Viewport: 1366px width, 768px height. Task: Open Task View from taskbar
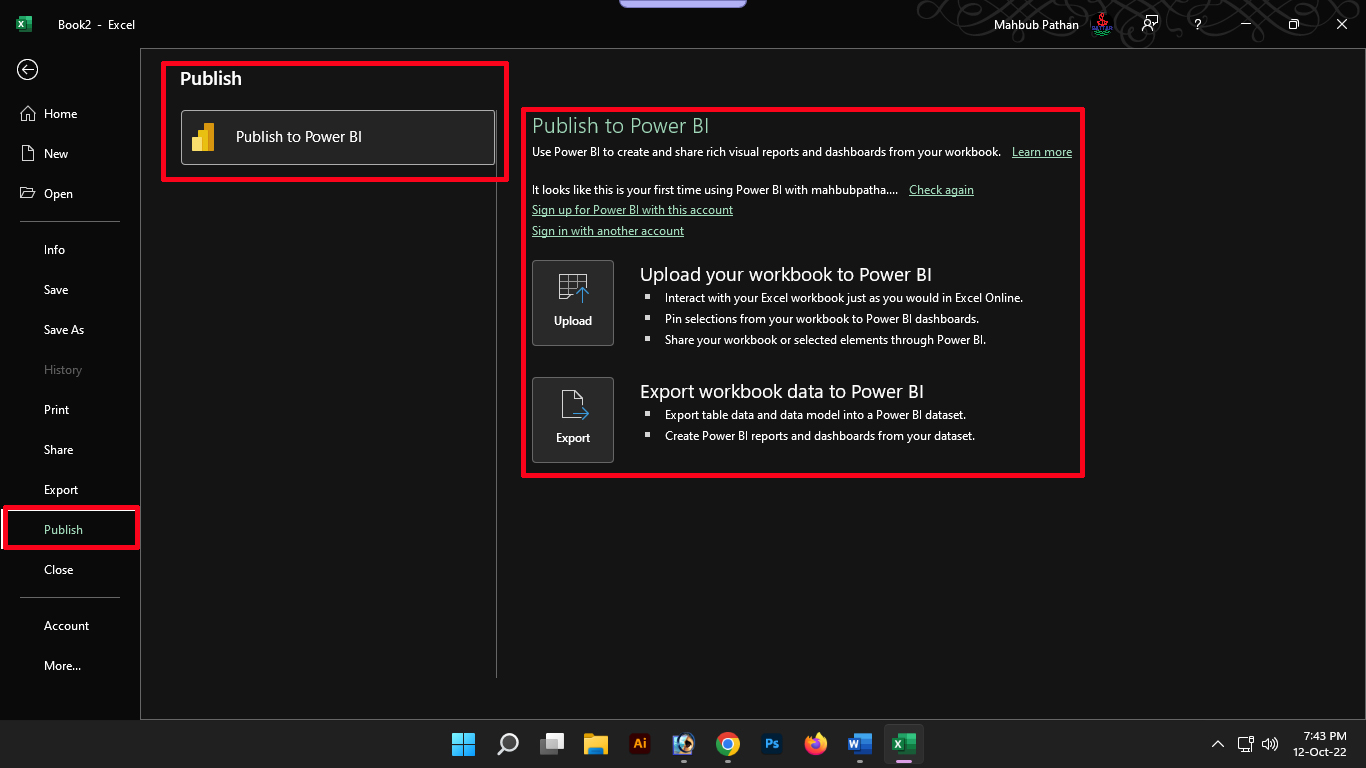tap(552, 744)
